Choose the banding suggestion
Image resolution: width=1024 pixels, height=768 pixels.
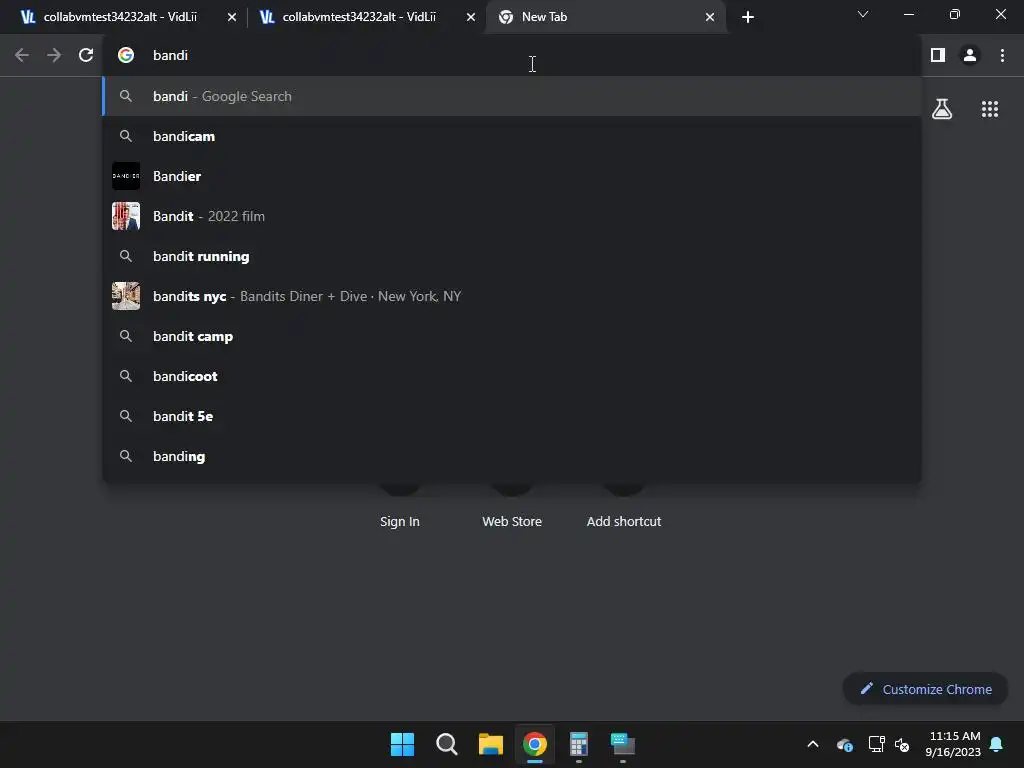[512, 456]
